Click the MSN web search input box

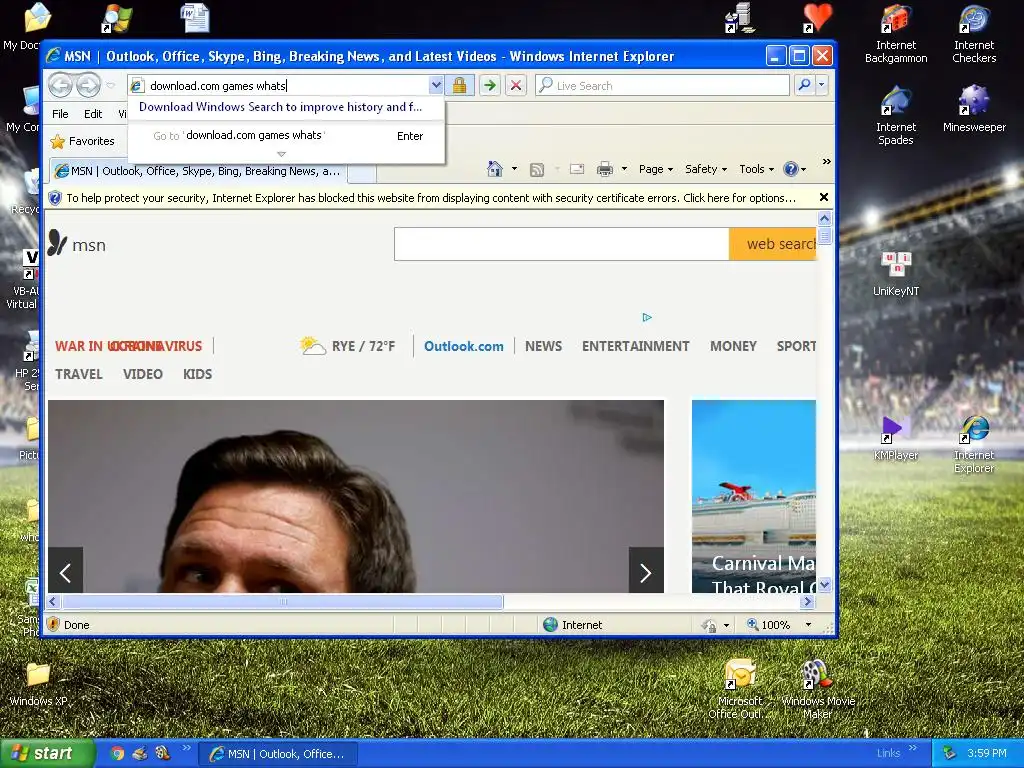tap(562, 244)
